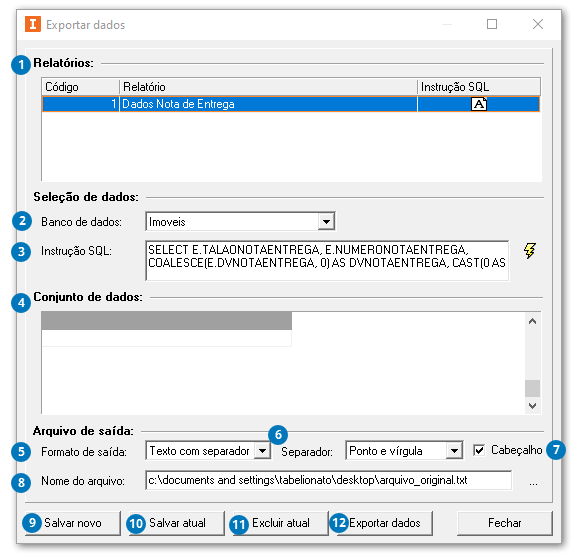Maximize the Exportar dados window

click(492, 24)
